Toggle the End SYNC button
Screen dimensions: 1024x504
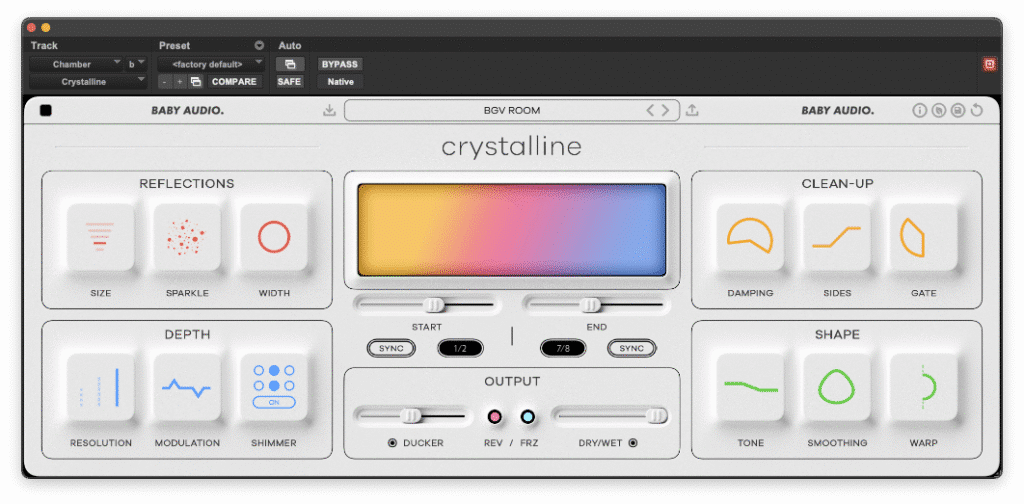click(632, 348)
